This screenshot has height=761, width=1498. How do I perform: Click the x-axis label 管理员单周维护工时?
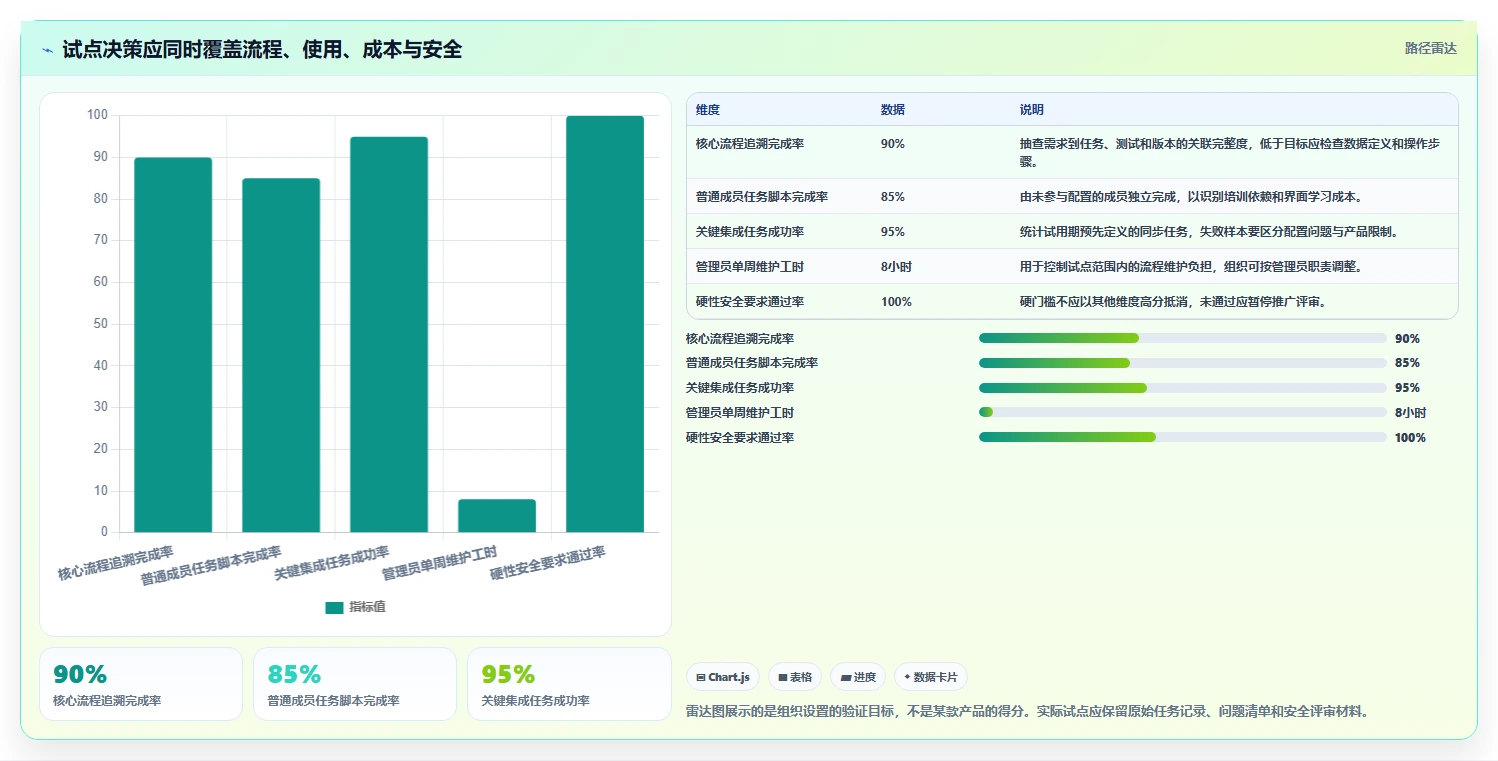click(x=440, y=565)
